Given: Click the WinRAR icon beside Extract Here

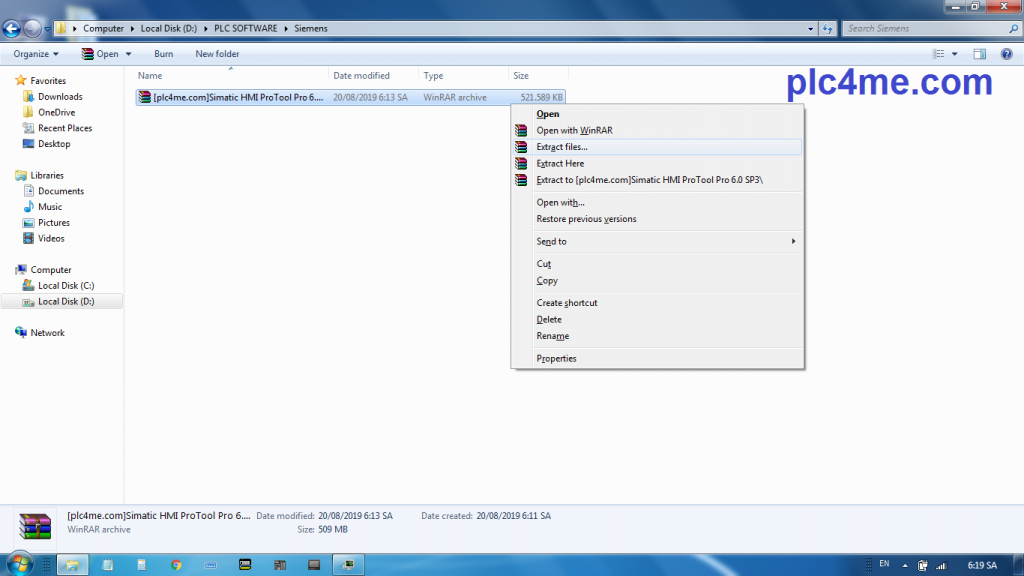Looking at the screenshot, I should 520,163.
